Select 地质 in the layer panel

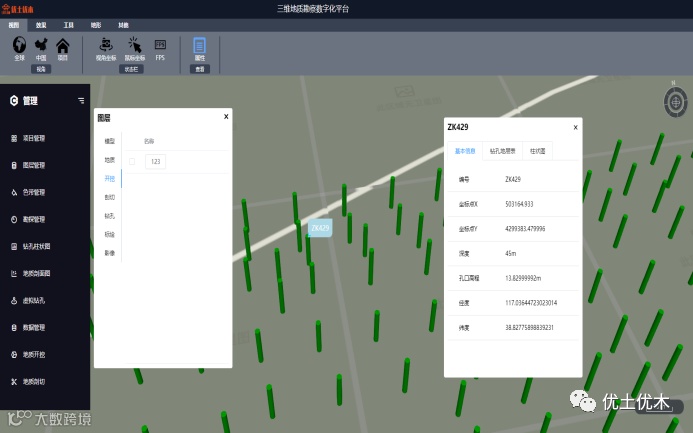(110, 160)
